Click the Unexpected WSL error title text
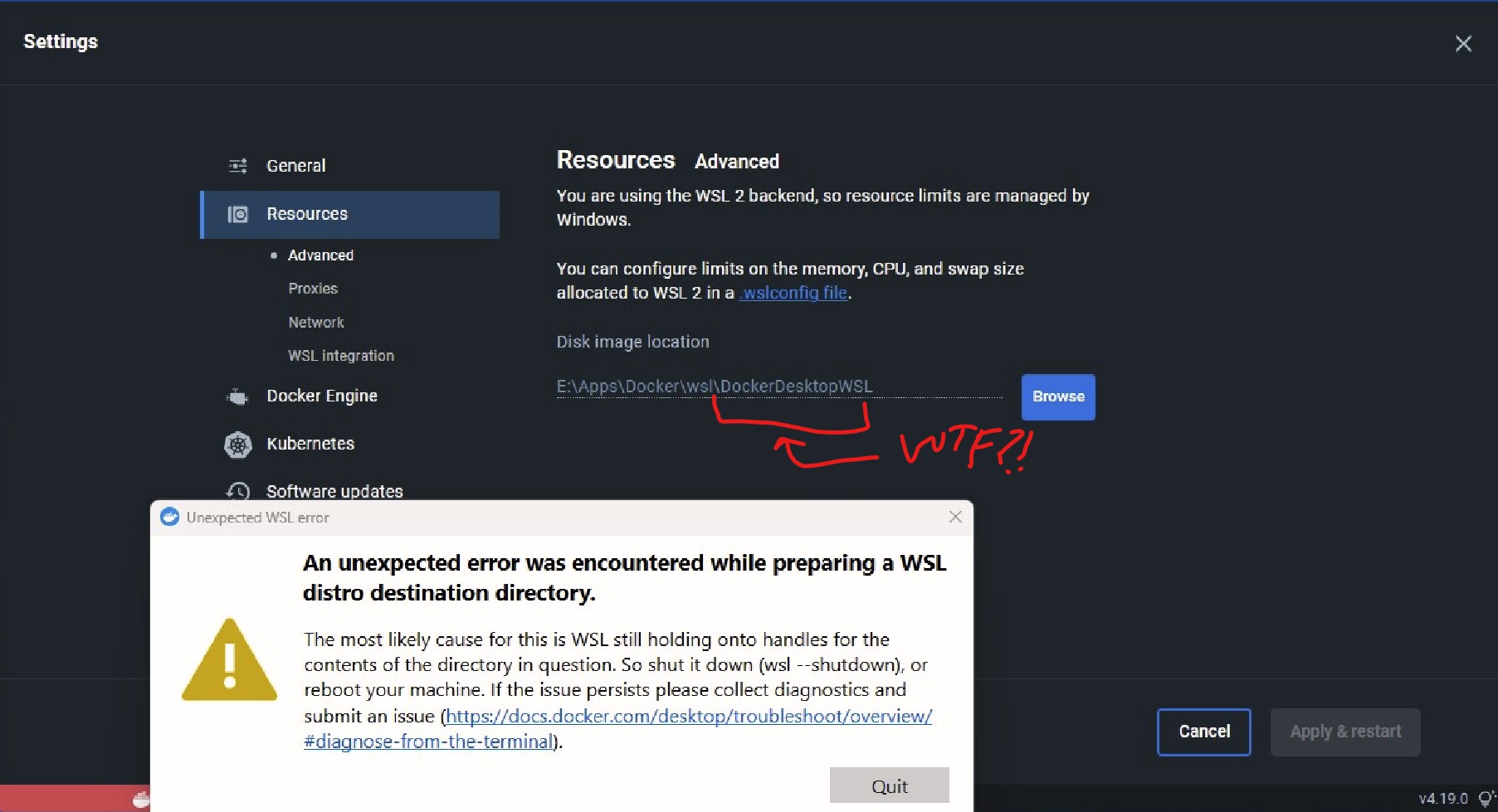The width and height of the screenshot is (1498, 812). [x=257, y=518]
